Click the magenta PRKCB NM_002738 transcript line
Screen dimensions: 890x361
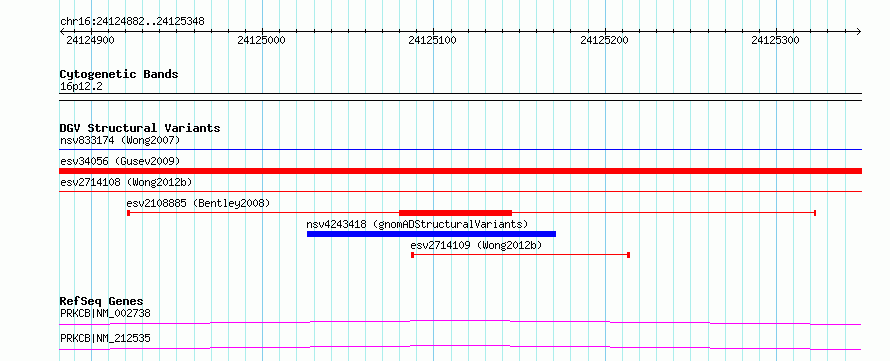click(x=460, y=322)
